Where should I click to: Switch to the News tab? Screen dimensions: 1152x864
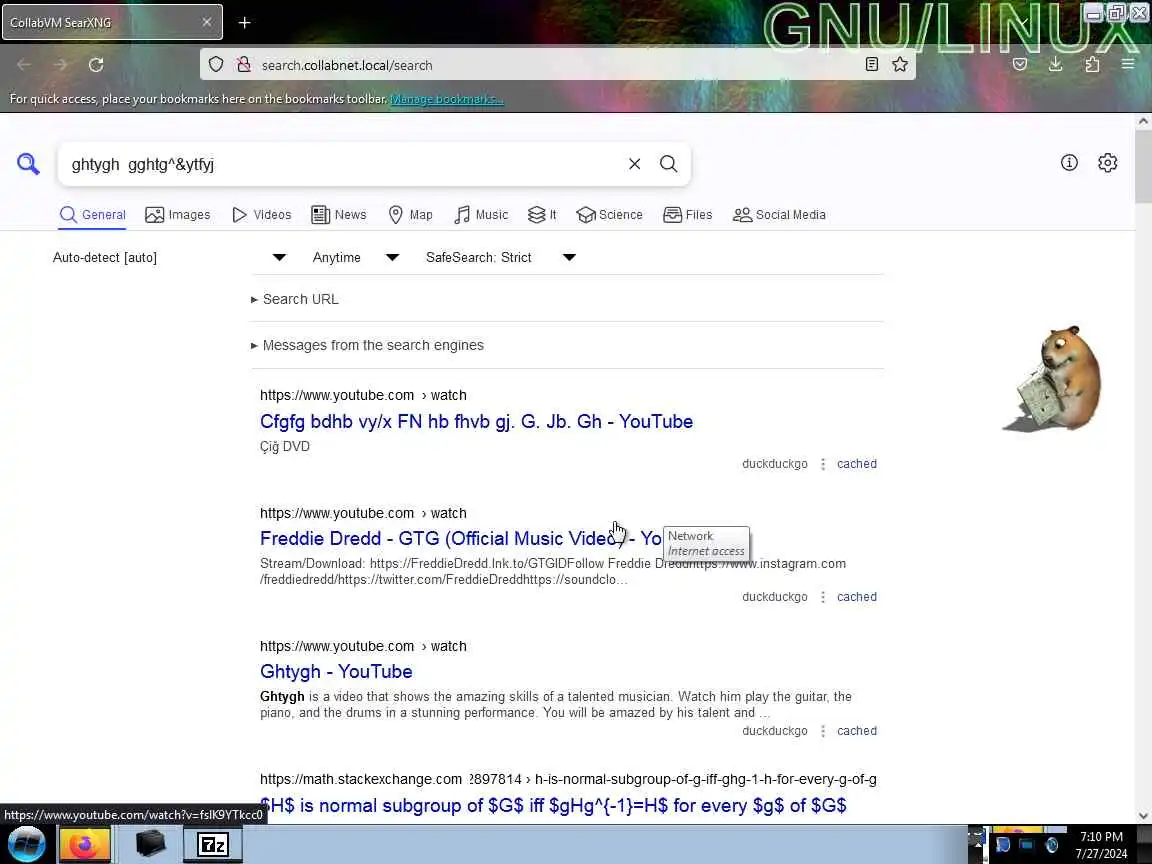pos(339,215)
